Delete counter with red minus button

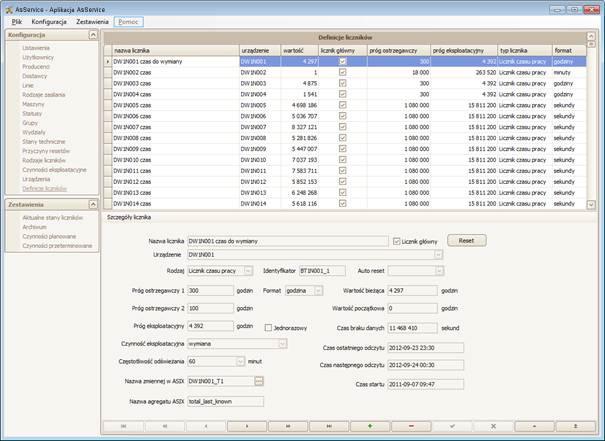tap(411, 426)
